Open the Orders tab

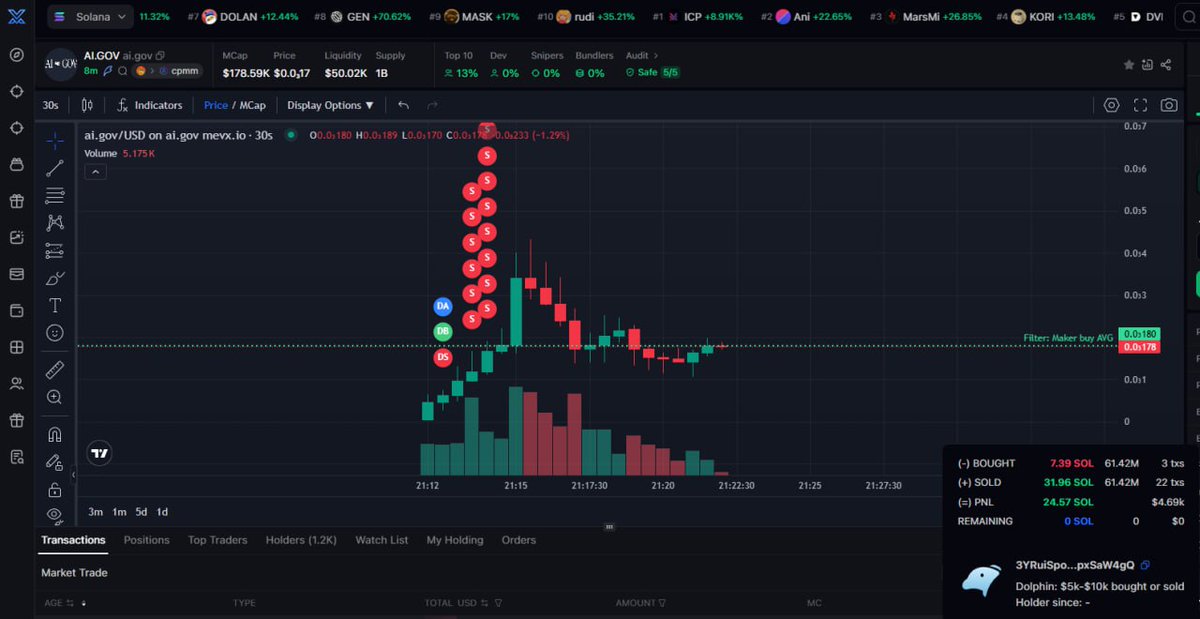519,540
